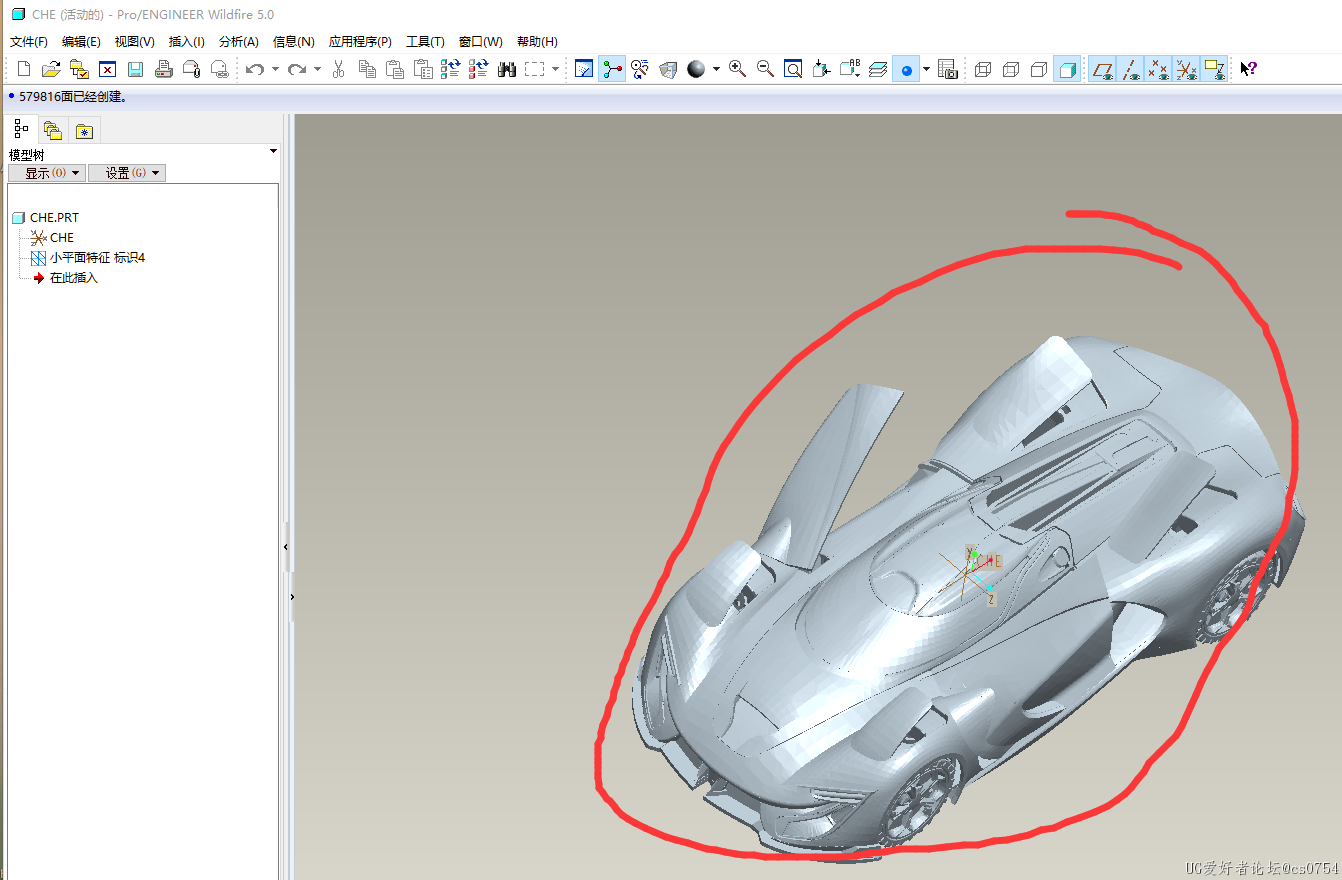Open 视图(V) menu
Image resolution: width=1342 pixels, height=880 pixels.
coord(134,42)
